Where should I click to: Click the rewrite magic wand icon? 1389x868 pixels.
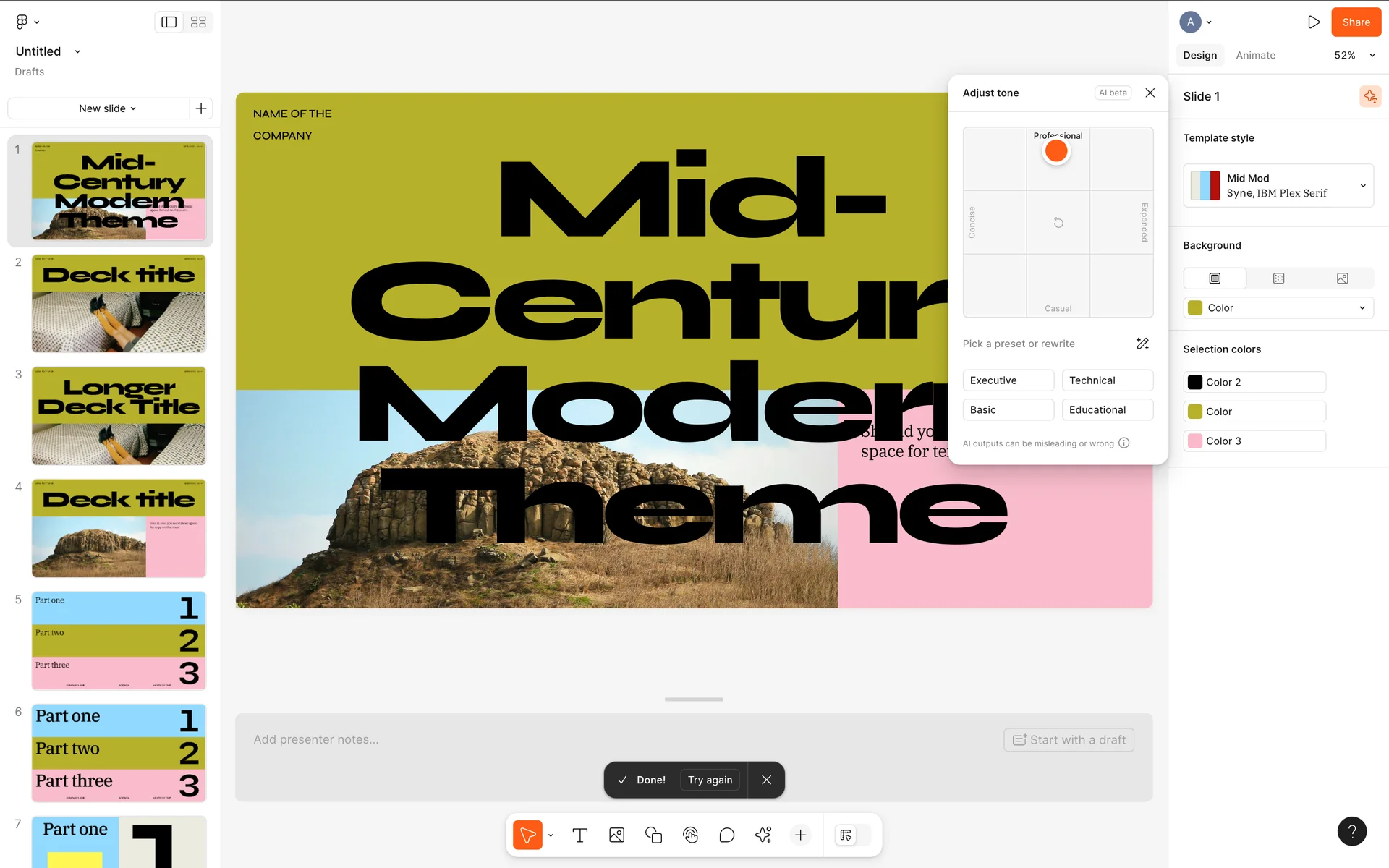pos(1142,344)
